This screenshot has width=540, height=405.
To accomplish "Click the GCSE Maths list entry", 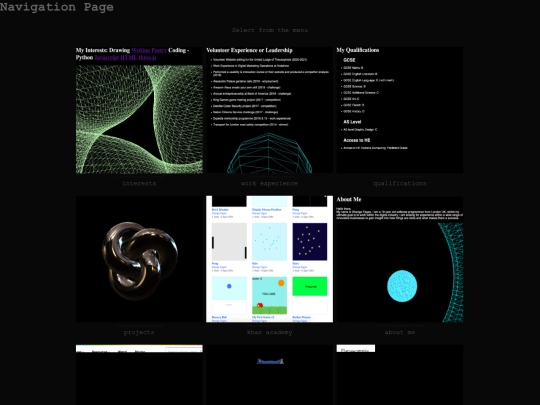I will (x=353, y=68).
